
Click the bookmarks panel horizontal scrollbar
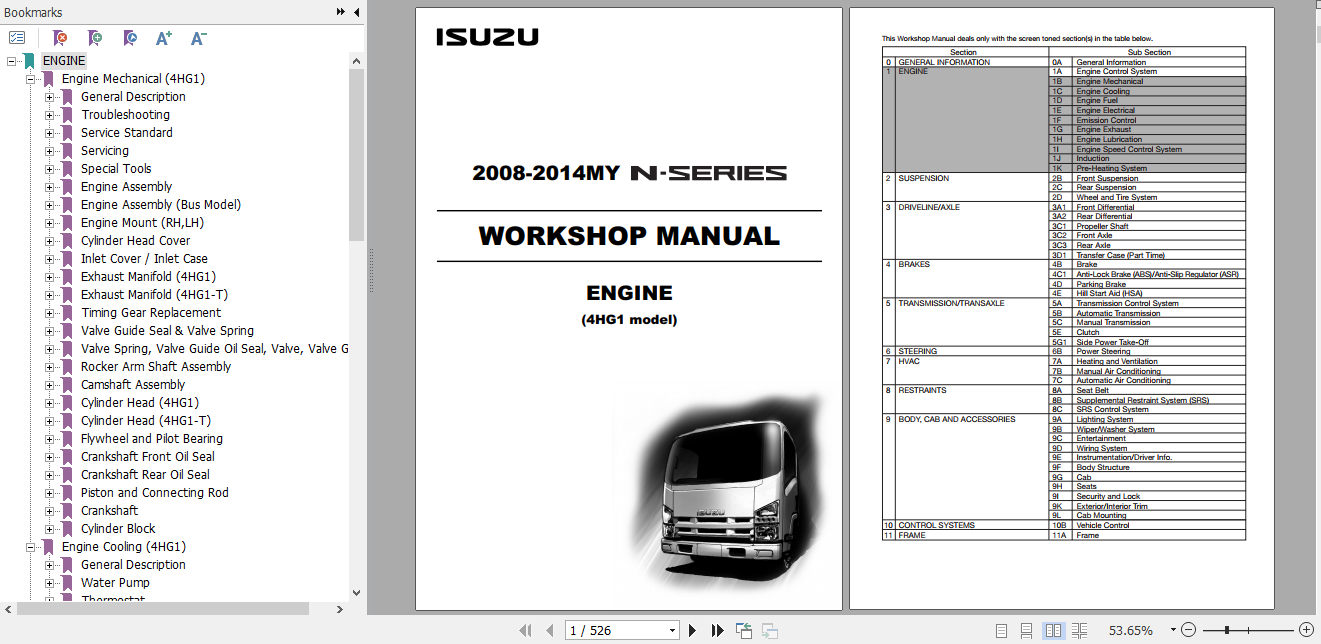(x=163, y=608)
